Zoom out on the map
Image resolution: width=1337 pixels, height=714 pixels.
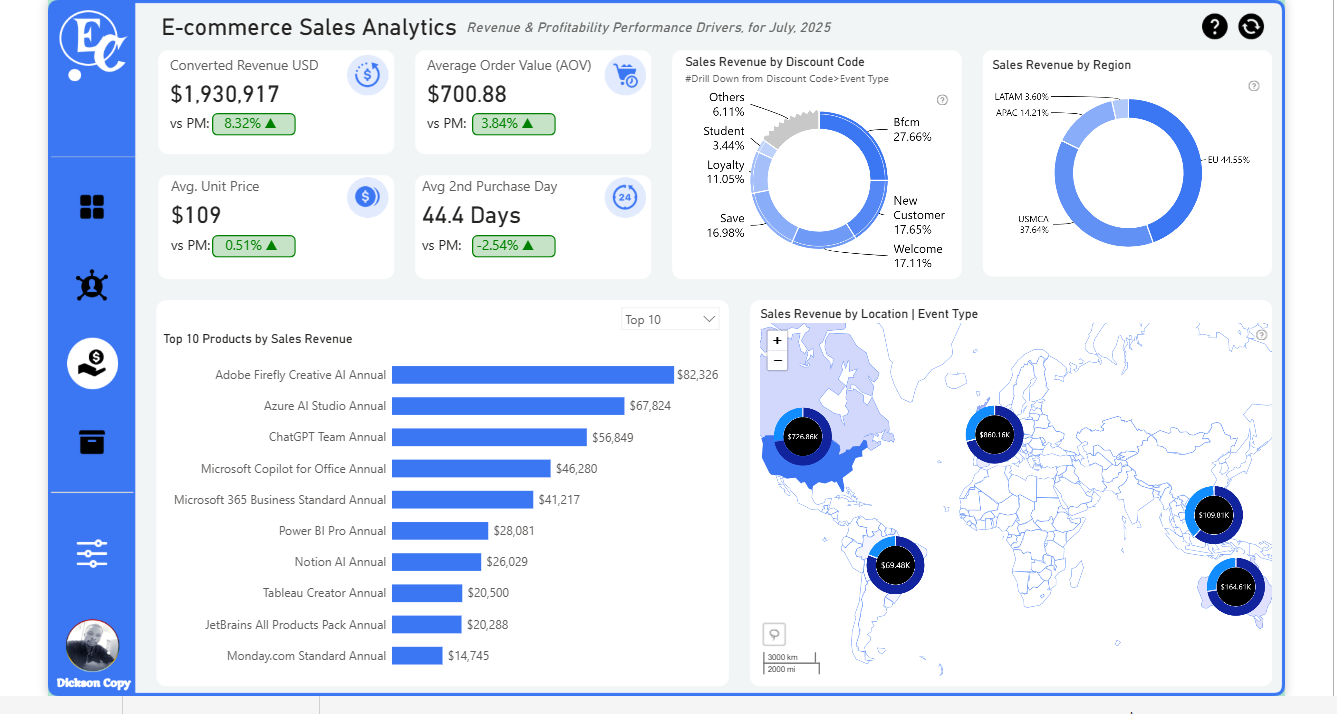777,360
